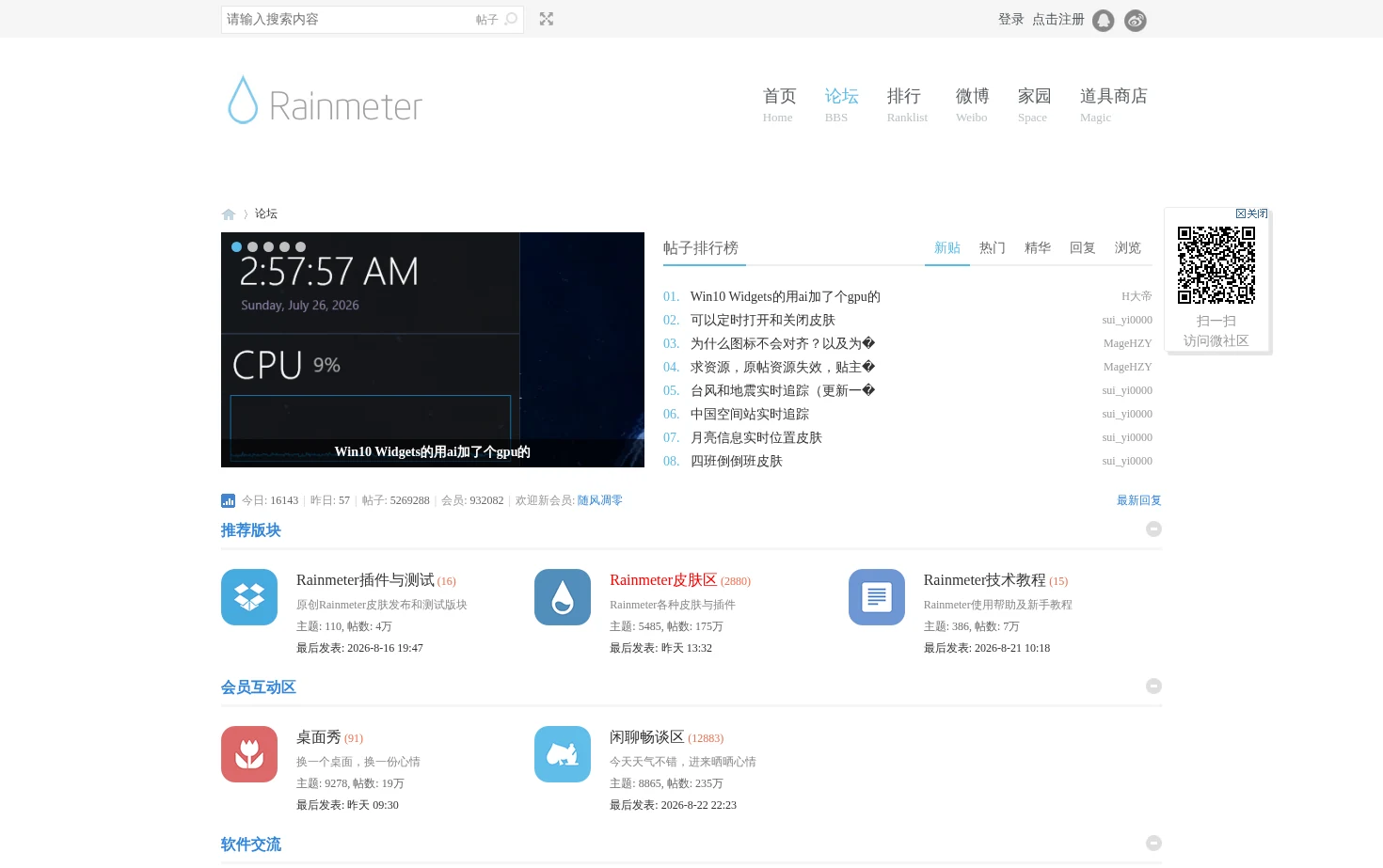Image resolution: width=1383 pixels, height=868 pixels.
Task: Toggle widescreen expand arrows icon
Action: tap(547, 19)
